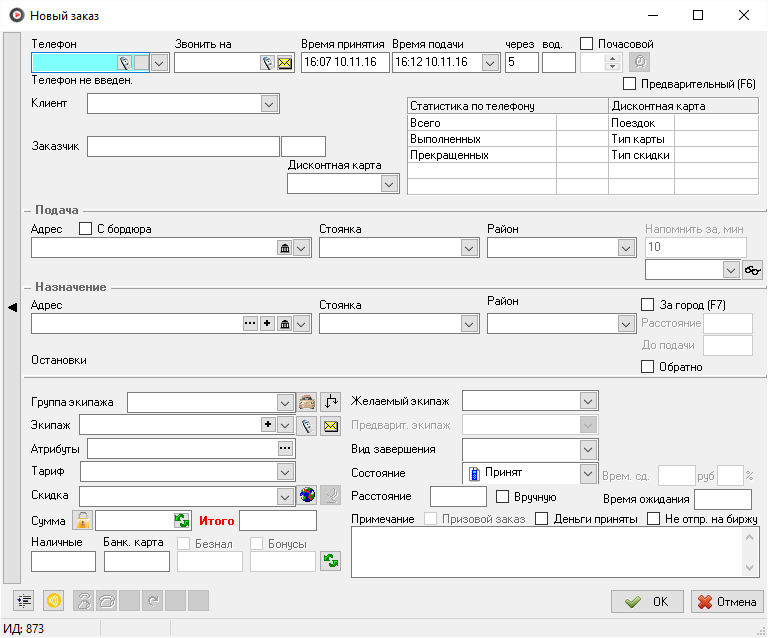The width and height of the screenshot is (768, 638).
Task: Collapse side panel with left black arrow
Action: pyautogui.click(x=12, y=307)
